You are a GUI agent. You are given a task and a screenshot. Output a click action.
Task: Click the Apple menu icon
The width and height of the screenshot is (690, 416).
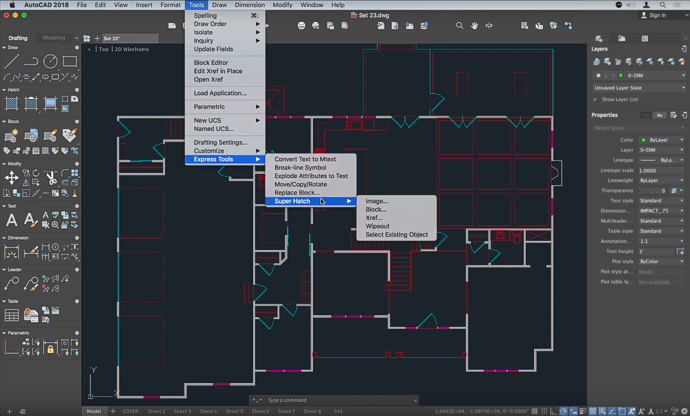pos(12,5)
